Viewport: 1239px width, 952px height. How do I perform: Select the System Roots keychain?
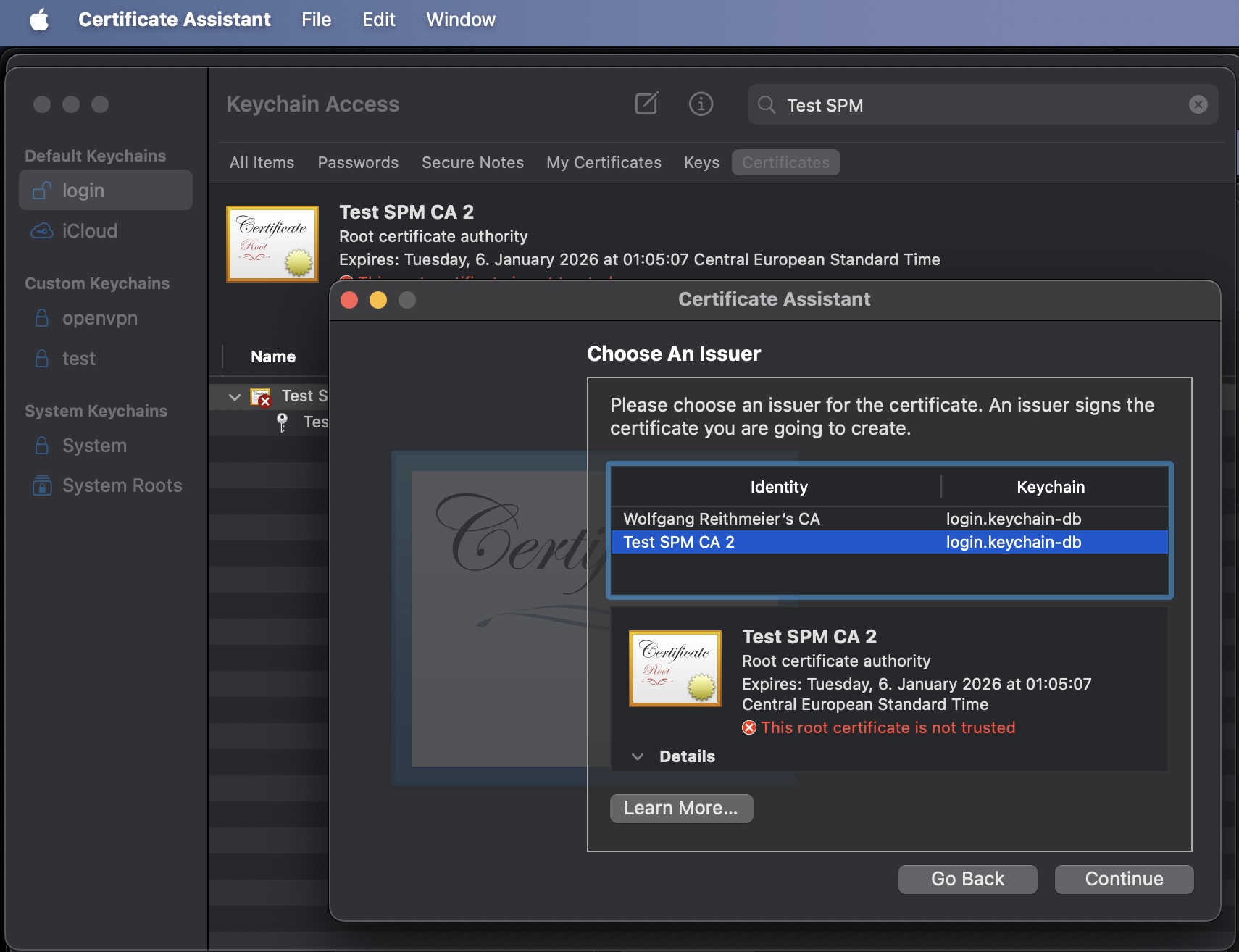(x=106, y=485)
